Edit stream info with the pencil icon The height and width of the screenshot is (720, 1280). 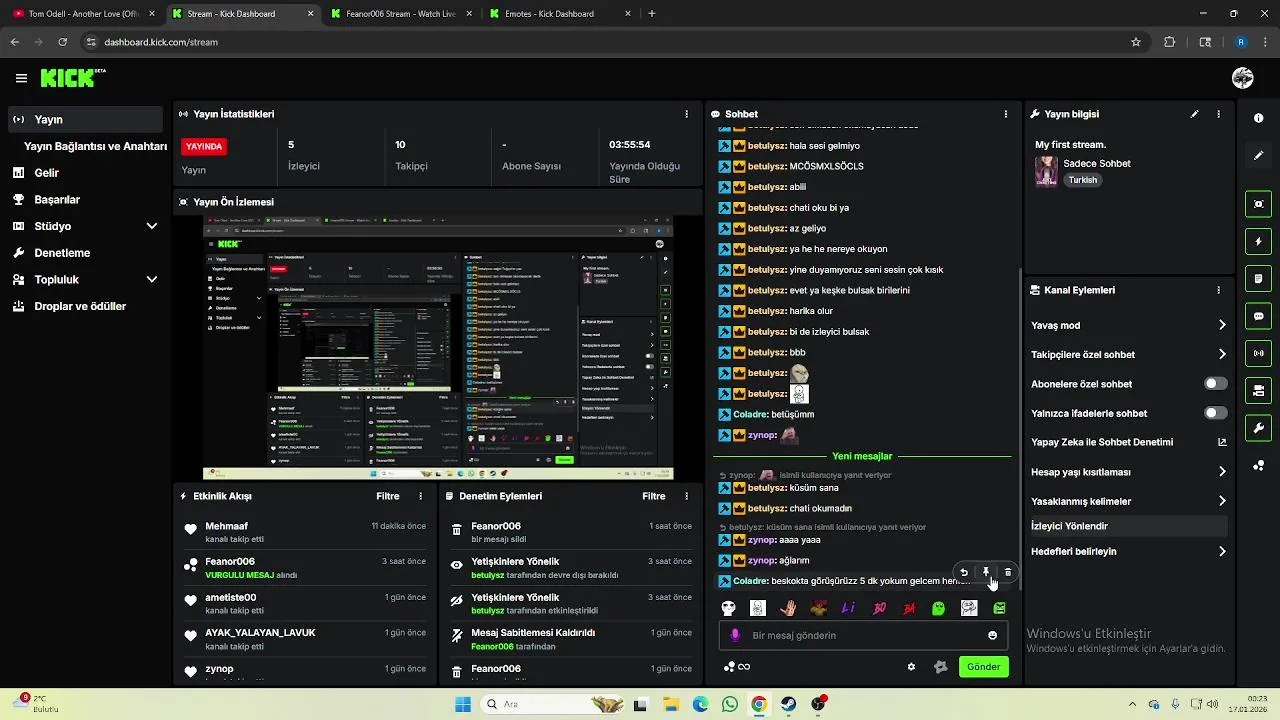(x=1194, y=114)
